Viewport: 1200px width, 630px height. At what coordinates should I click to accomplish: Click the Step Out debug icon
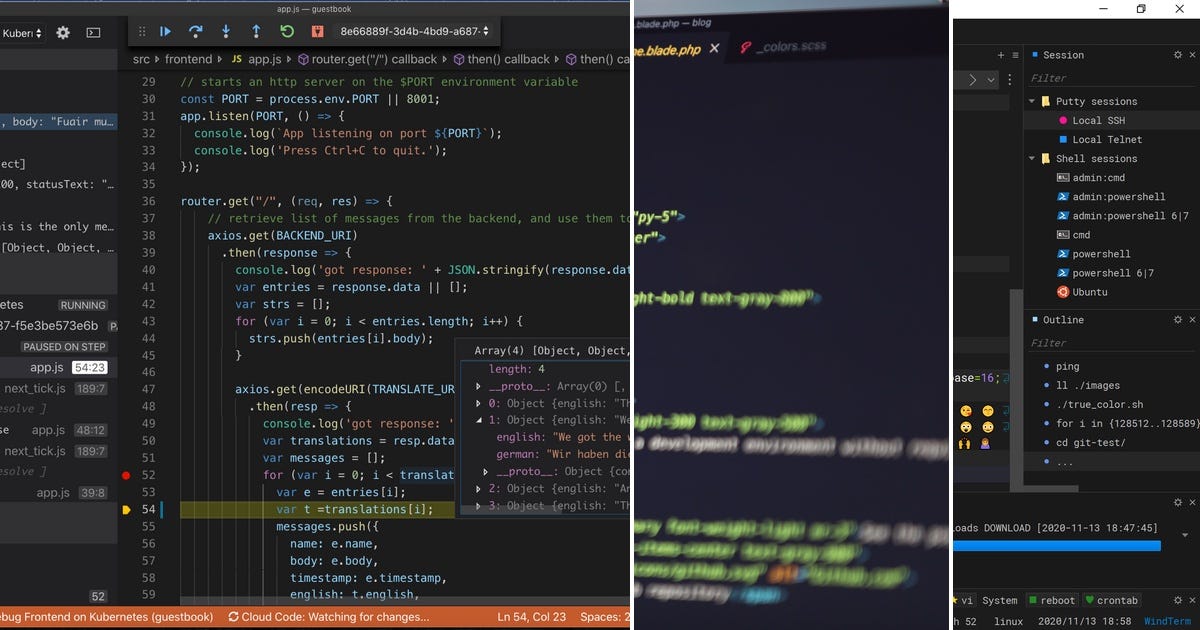click(x=257, y=31)
